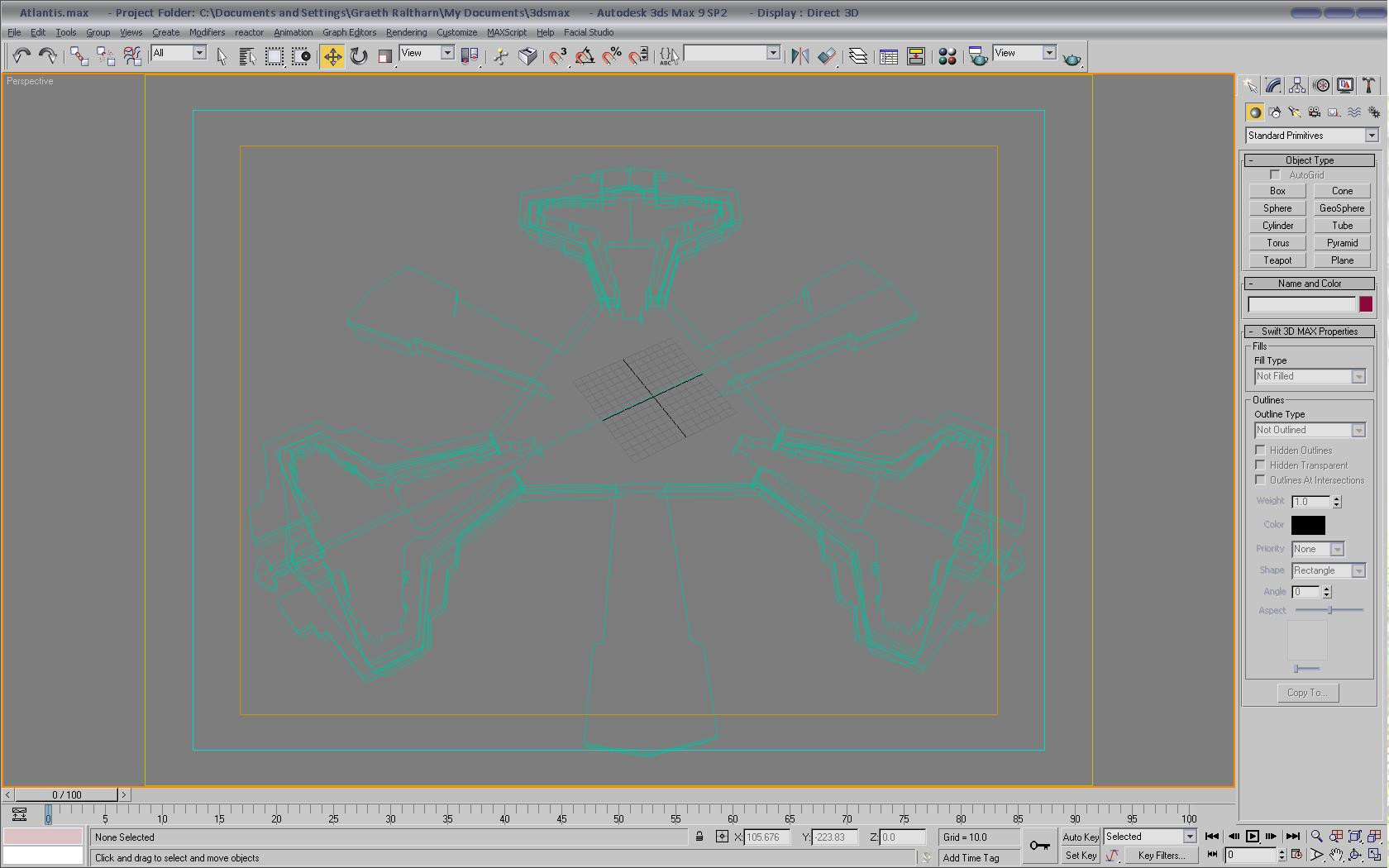Click the Teapot primitive button
Viewport: 1389px width, 868px height.
click(x=1277, y=260)
